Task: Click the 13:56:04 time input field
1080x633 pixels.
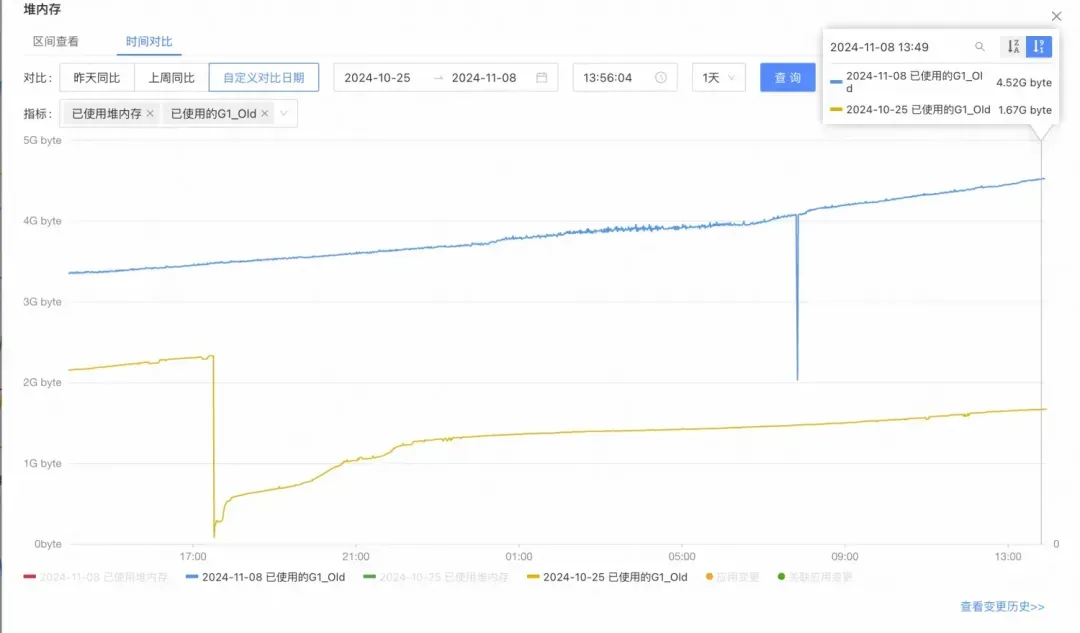Action: [612, 78]
